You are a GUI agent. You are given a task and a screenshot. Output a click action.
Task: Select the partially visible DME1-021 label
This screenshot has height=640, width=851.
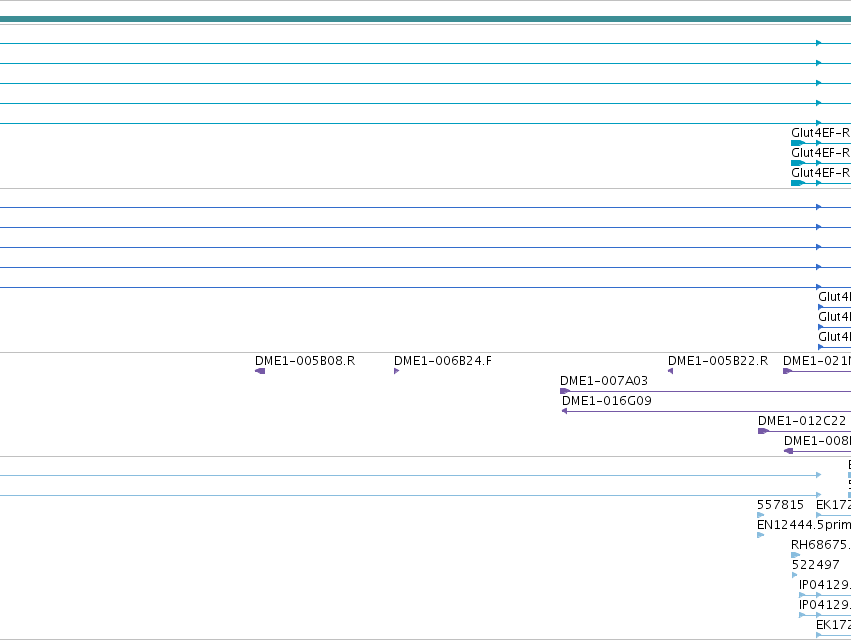click(817, 361)
